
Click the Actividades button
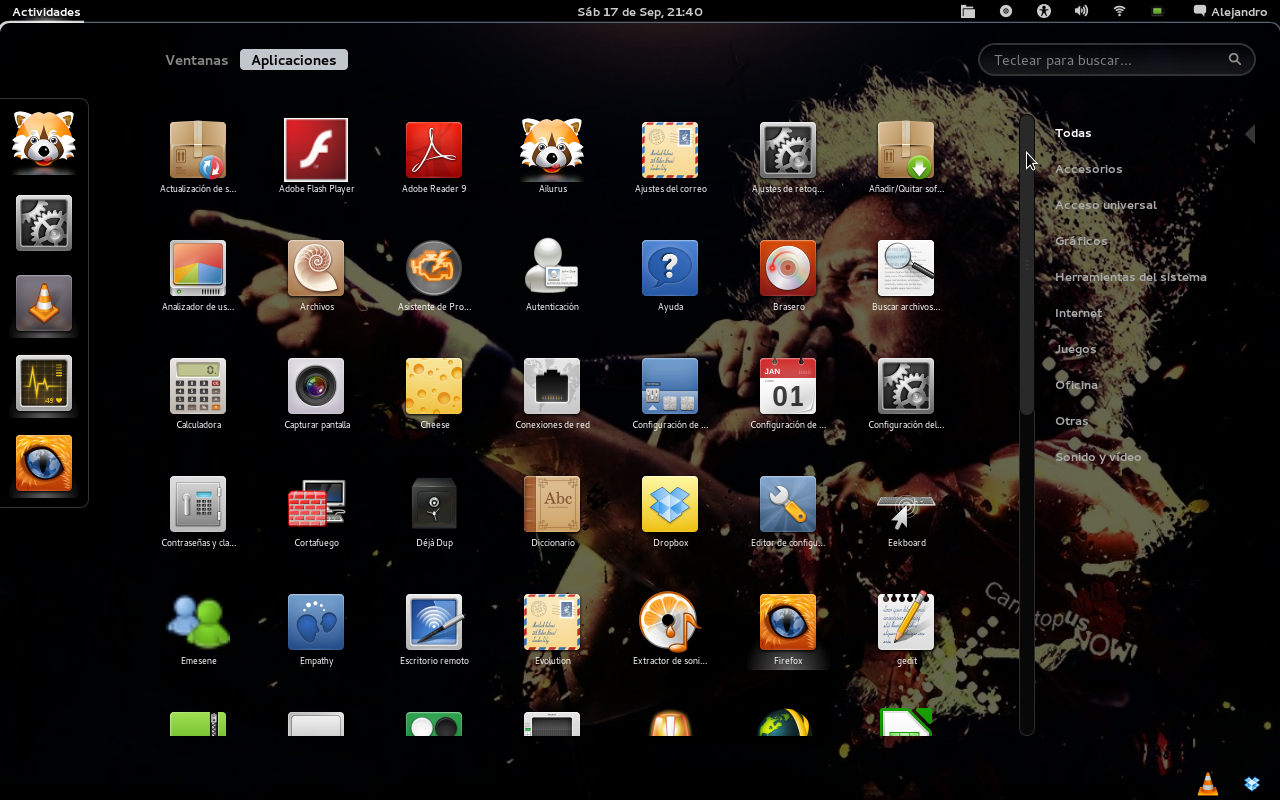[x=46, y=12]
